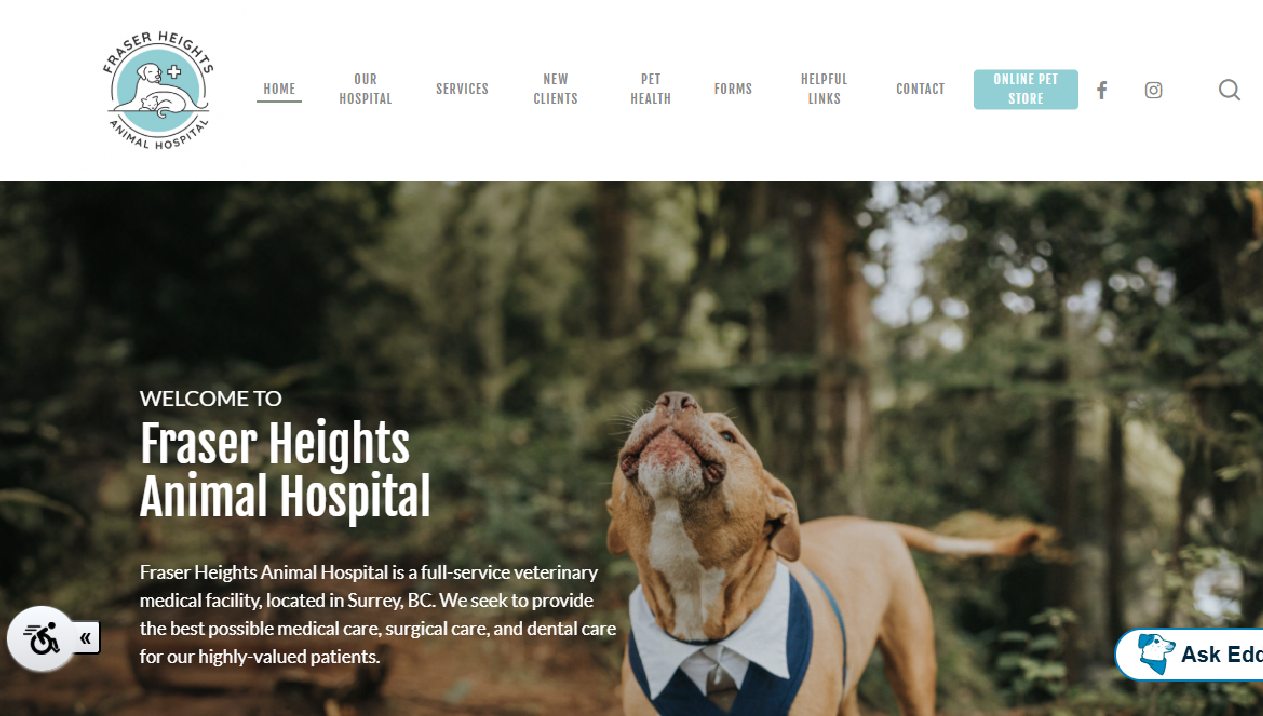Expand the Our Hospital menu
The image size is (1263, 716).
[x=365, y=89]
